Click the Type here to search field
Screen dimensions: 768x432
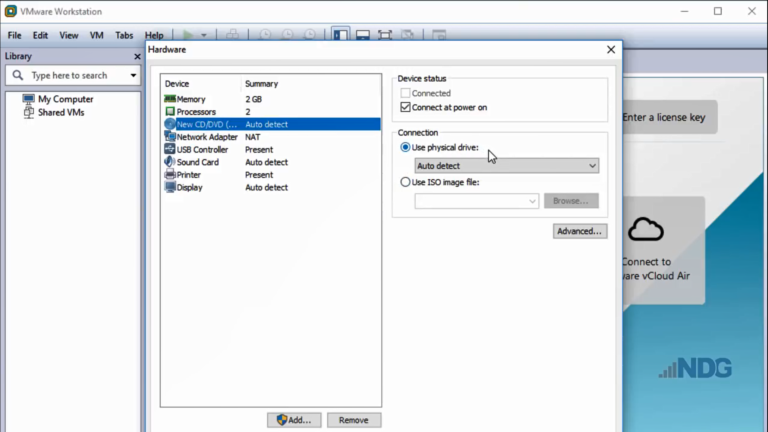tap(73, 75)
